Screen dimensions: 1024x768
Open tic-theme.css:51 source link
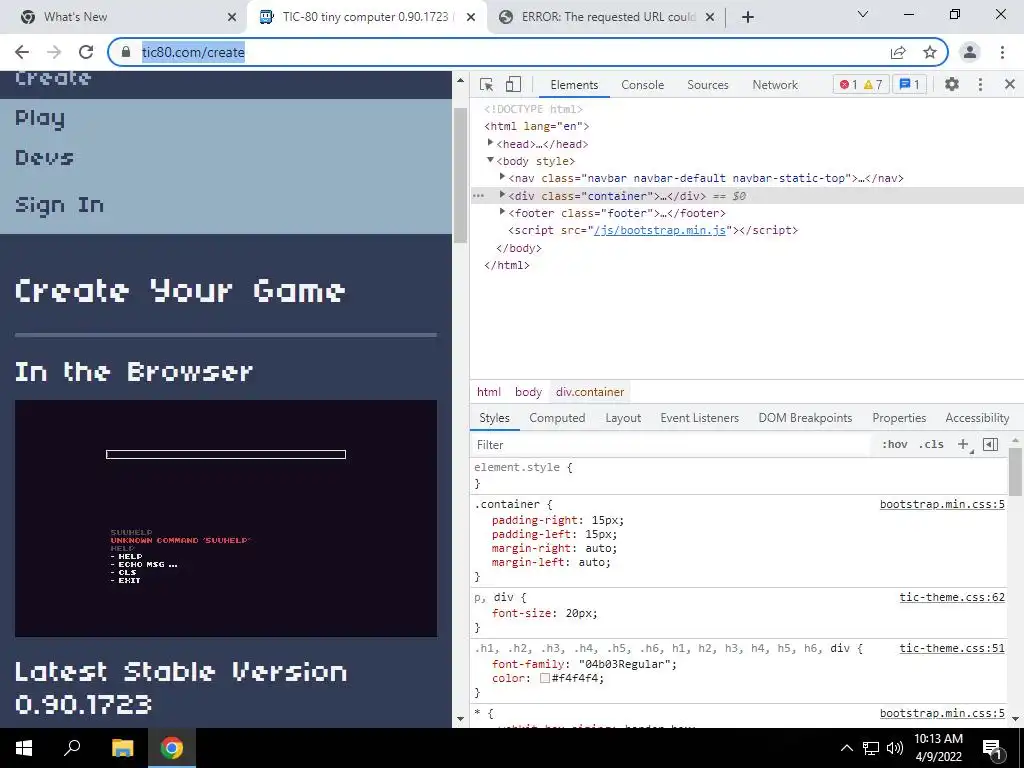(x=952, y=648)
